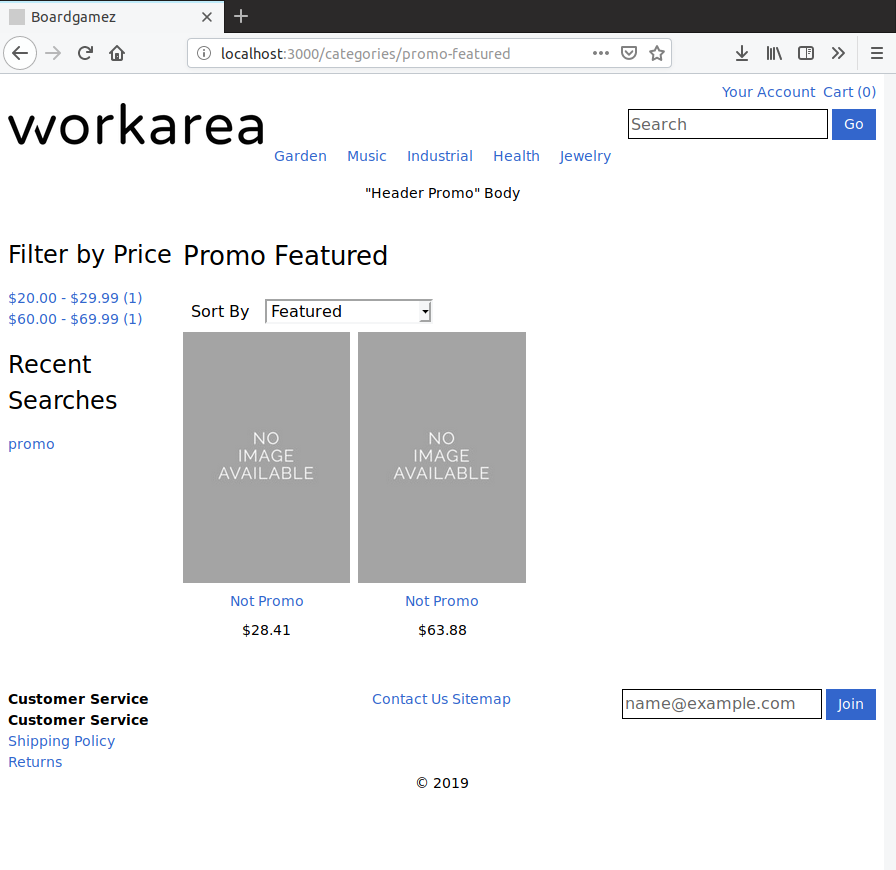
Task: Open the Firefox hamburger menu
Action: [x=877, y=53]
